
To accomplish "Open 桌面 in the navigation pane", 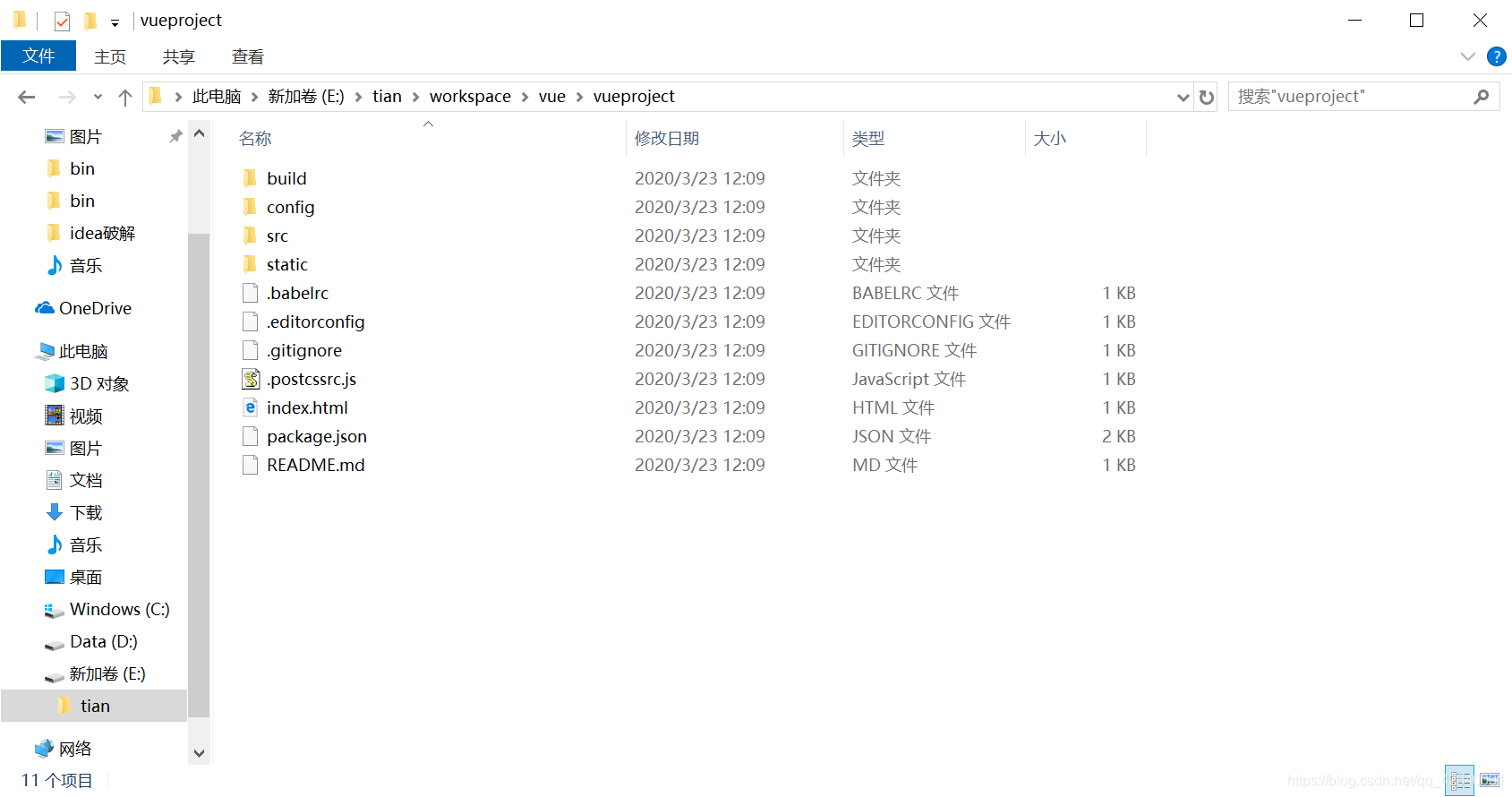I will pos(86,577).
